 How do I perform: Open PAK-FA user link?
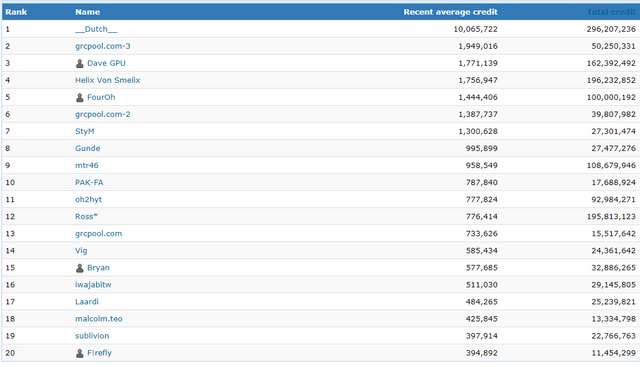(x=89, y=182)
